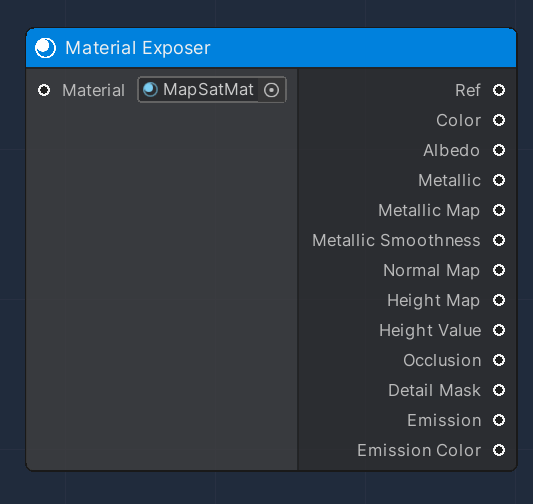Click the Material input port
The height and width of the screenshot is (504, 533).
click(x=44, y=90)
